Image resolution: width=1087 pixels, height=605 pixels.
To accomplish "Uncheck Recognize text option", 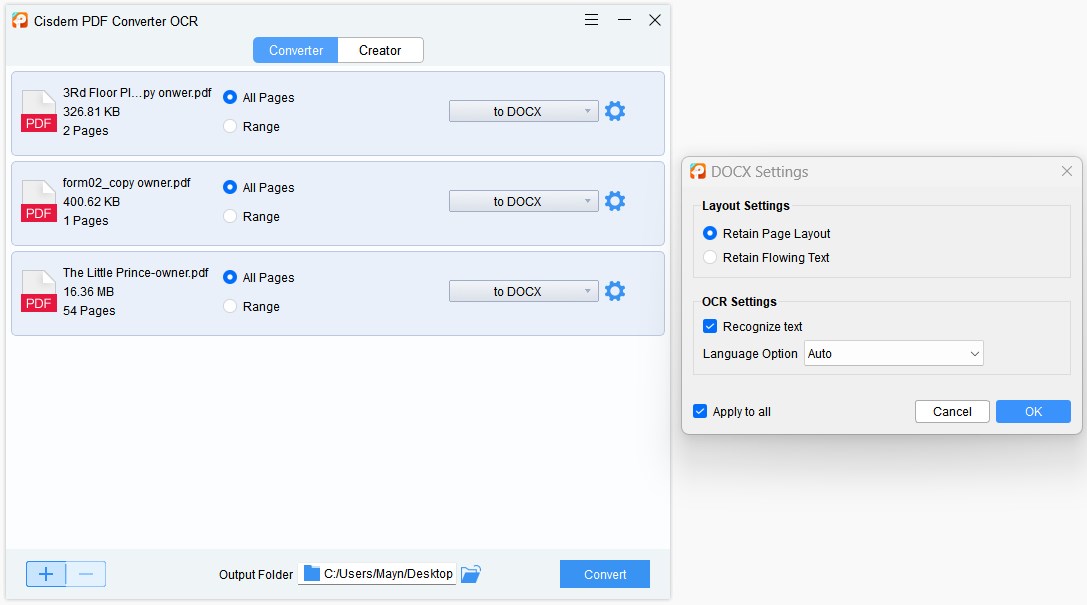I will [710, 326].
